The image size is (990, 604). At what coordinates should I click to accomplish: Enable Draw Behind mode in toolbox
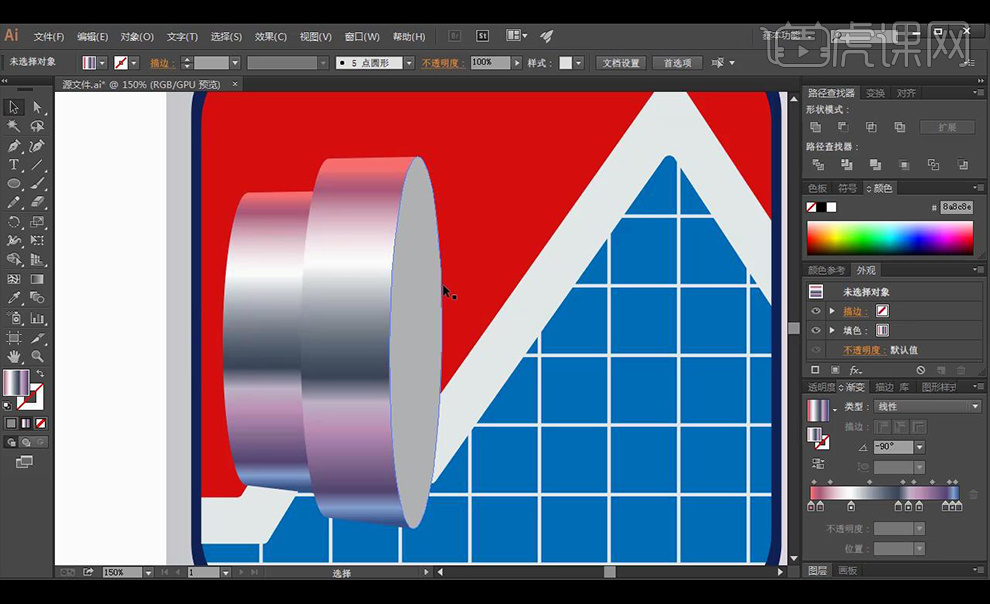(26, 442)
